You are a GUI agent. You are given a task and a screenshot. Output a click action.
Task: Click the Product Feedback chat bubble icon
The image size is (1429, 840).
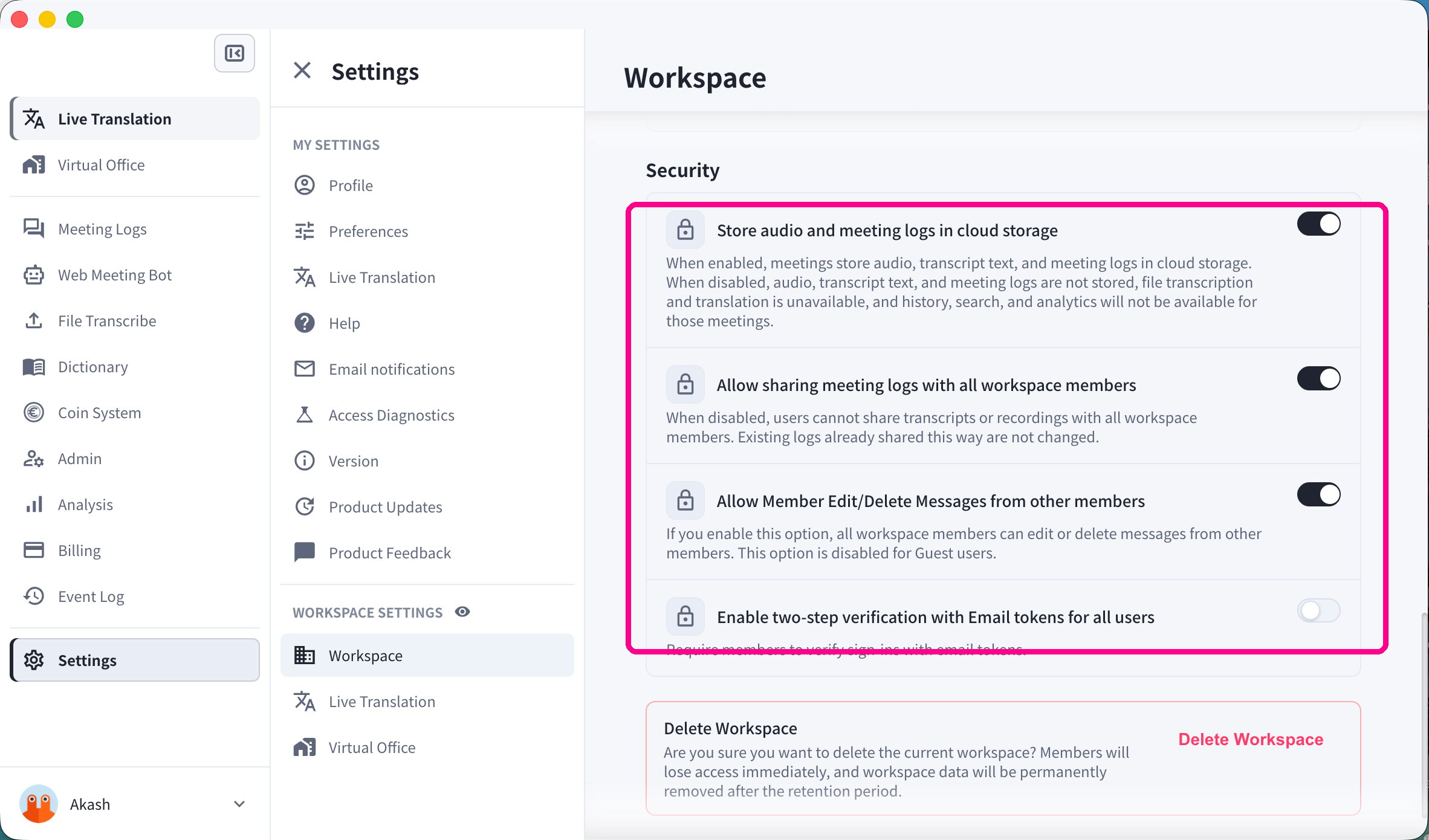(305, 552)
